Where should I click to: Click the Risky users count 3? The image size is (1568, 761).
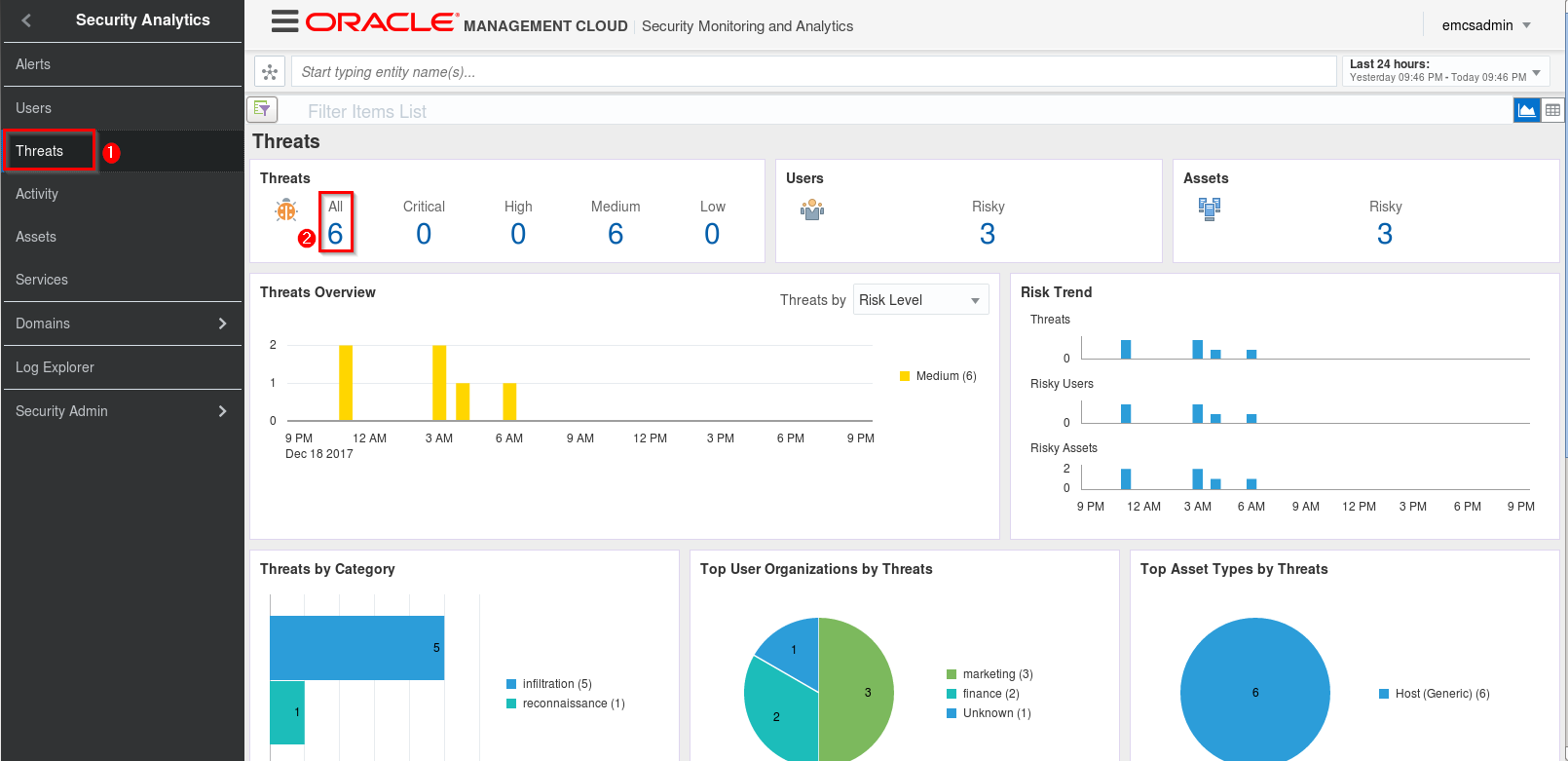(988, 234)
